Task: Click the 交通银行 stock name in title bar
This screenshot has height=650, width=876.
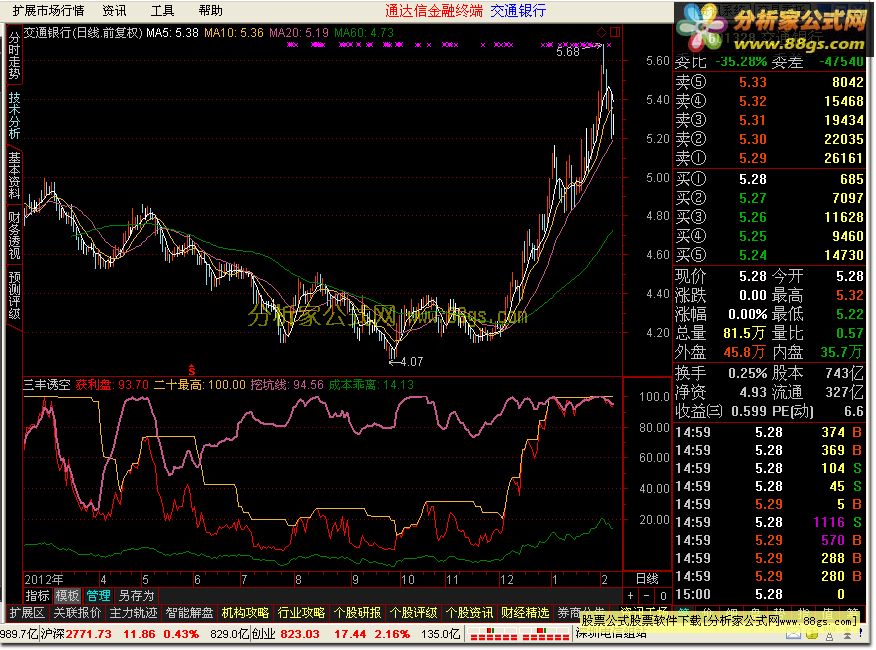Action: click(518, 11)
